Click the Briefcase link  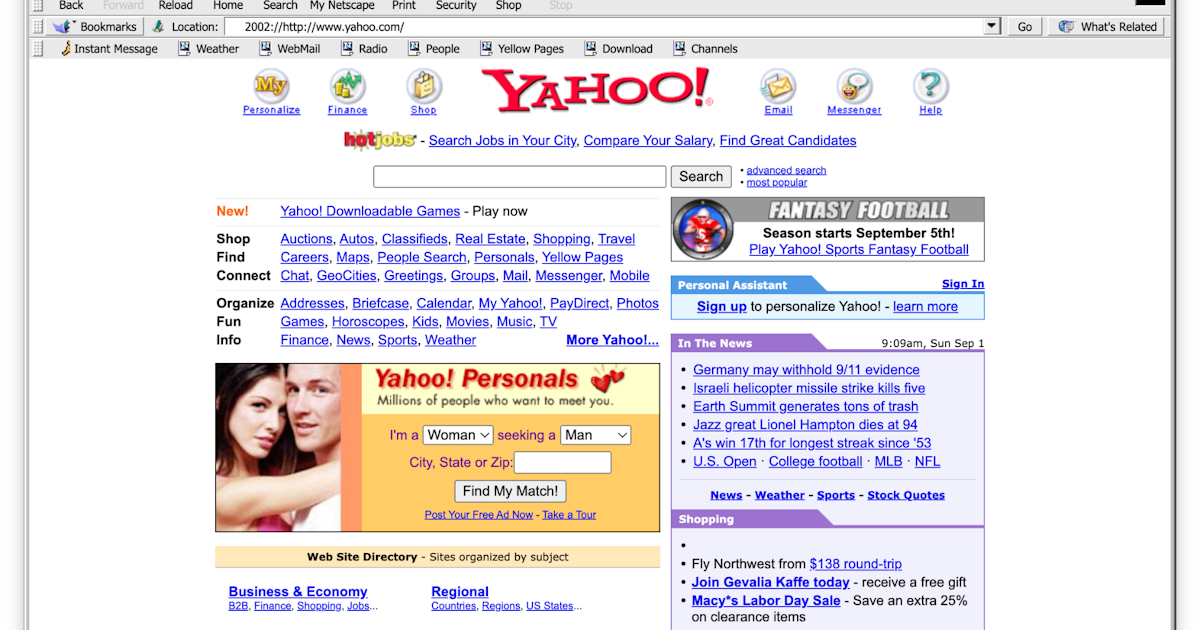pos(380,303)
